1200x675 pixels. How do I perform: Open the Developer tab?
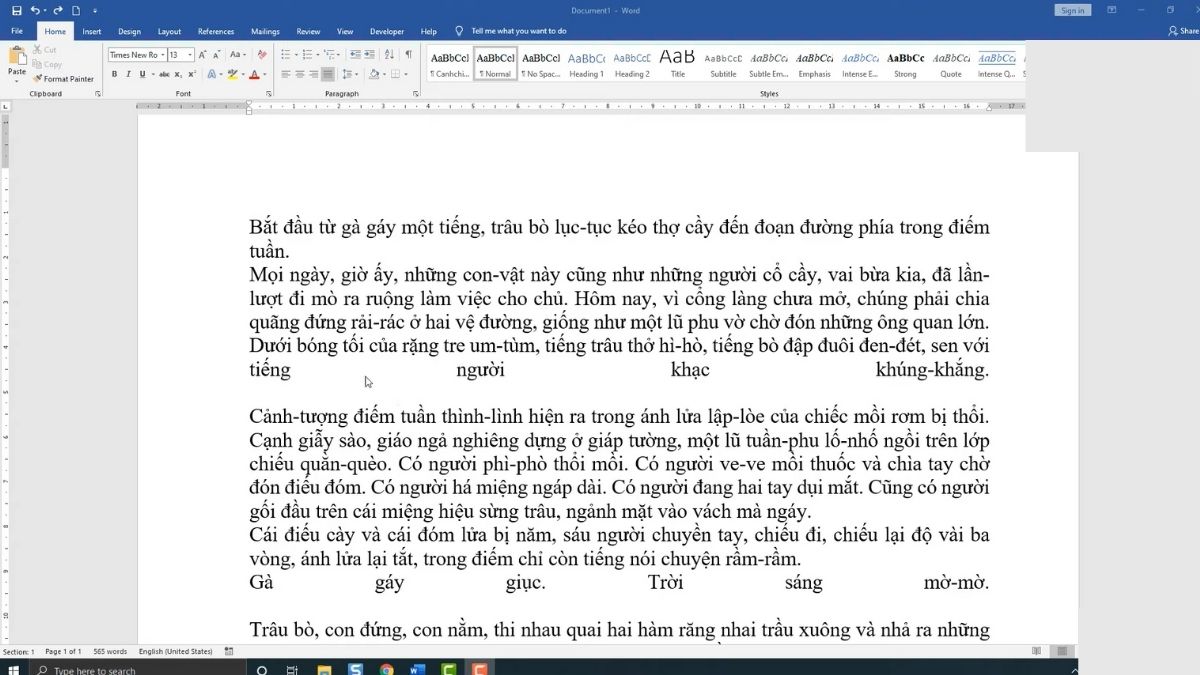pyautogui.click(x=387, y=31)
